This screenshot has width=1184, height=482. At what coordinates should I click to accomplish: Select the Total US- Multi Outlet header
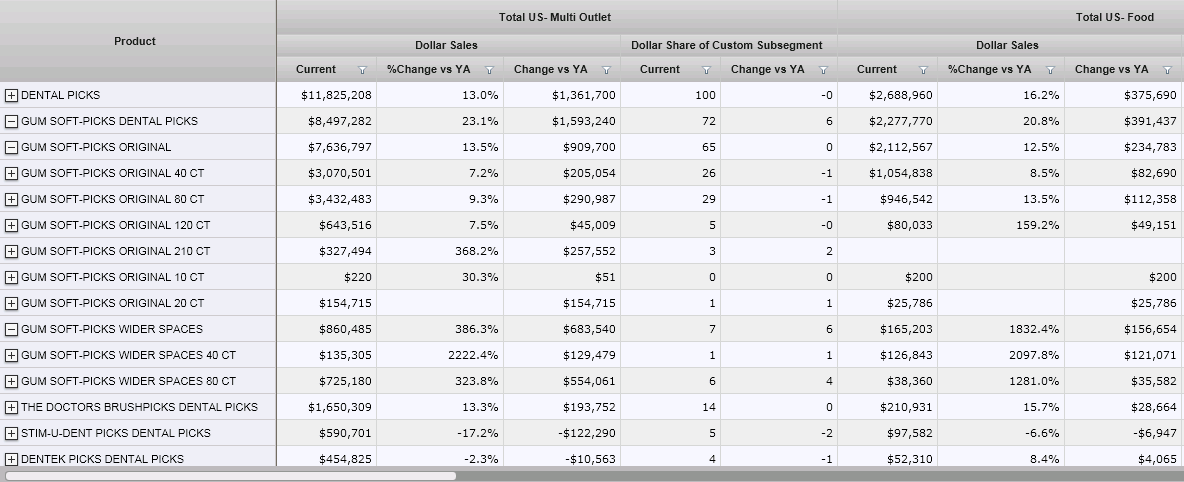tap(555, 17)
